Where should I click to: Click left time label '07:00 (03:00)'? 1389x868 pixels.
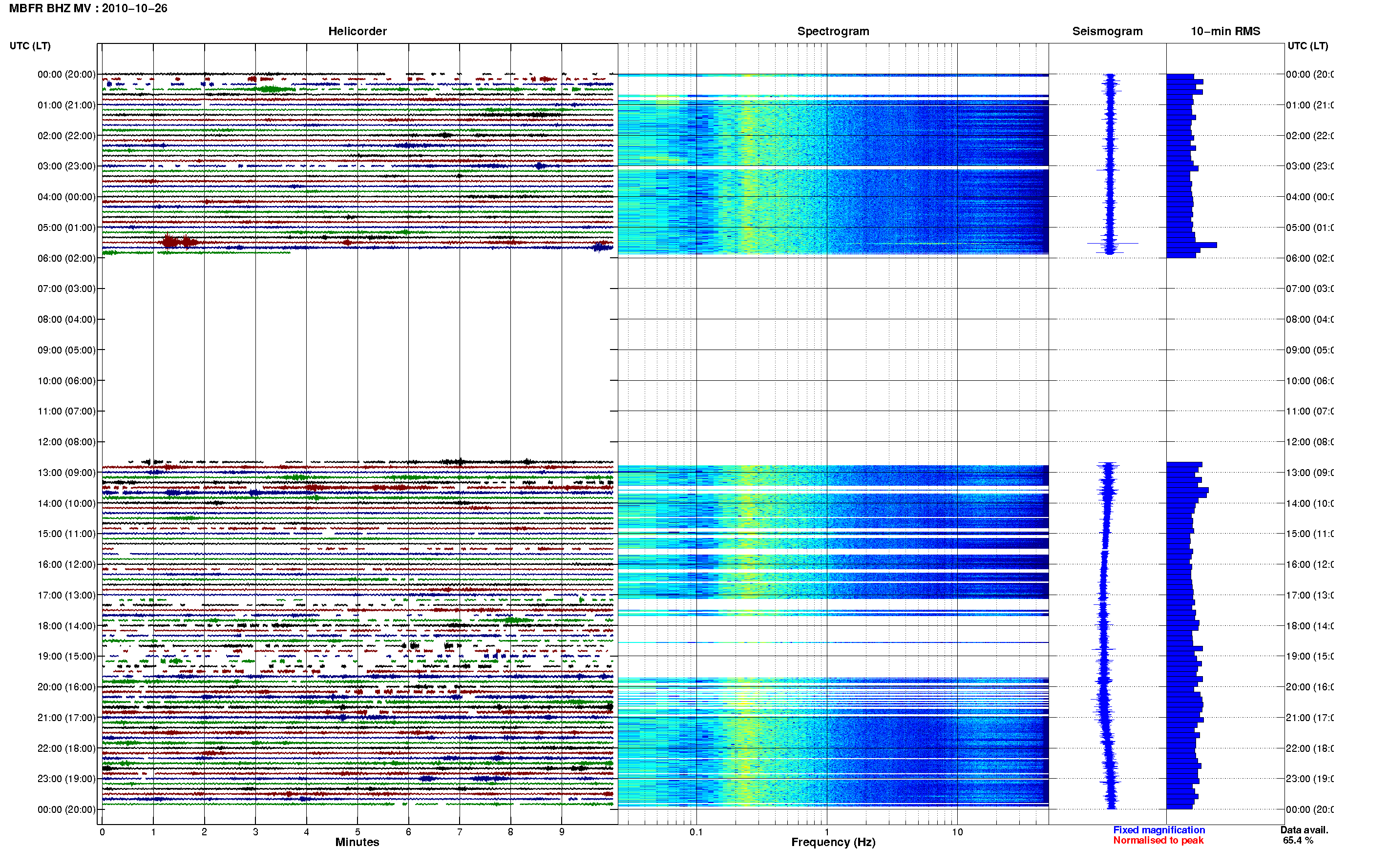click(x=66, y=289)
